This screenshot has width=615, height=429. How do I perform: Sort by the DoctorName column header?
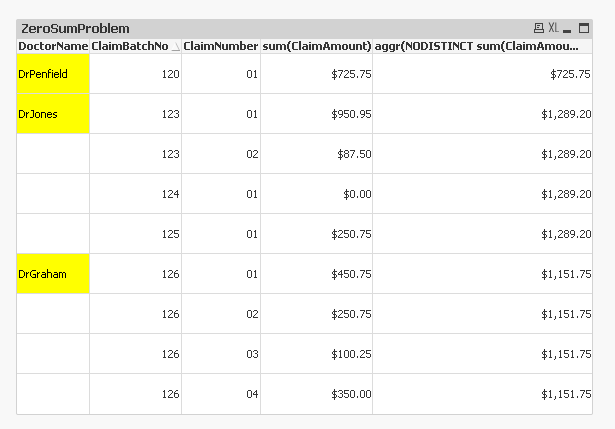coord(53,46)
